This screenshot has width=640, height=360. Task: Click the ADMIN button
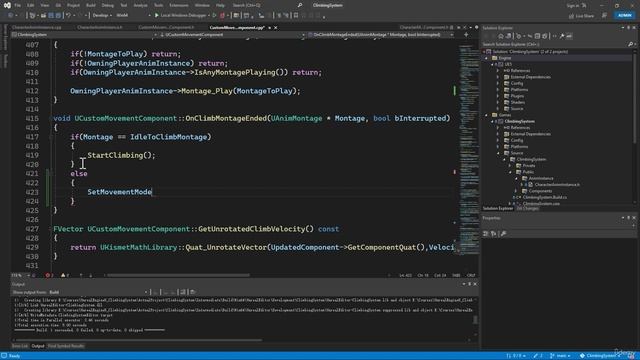click(624, 16)
